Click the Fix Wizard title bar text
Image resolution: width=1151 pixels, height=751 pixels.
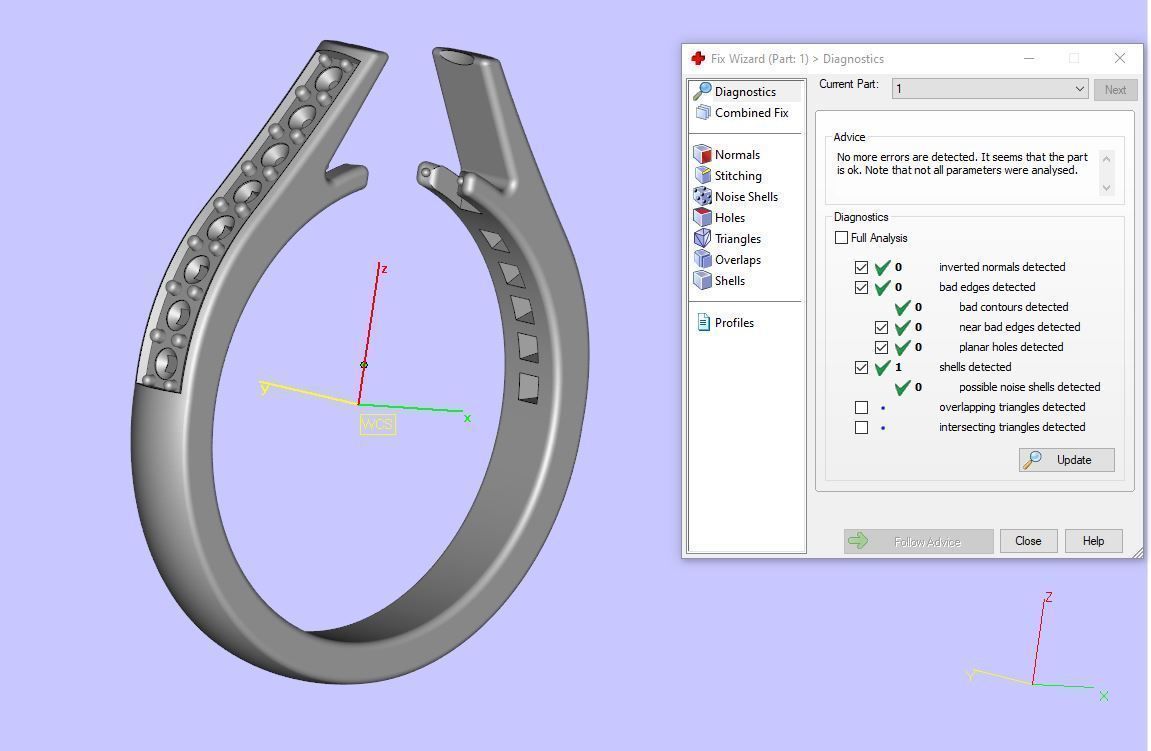(797, 59)
